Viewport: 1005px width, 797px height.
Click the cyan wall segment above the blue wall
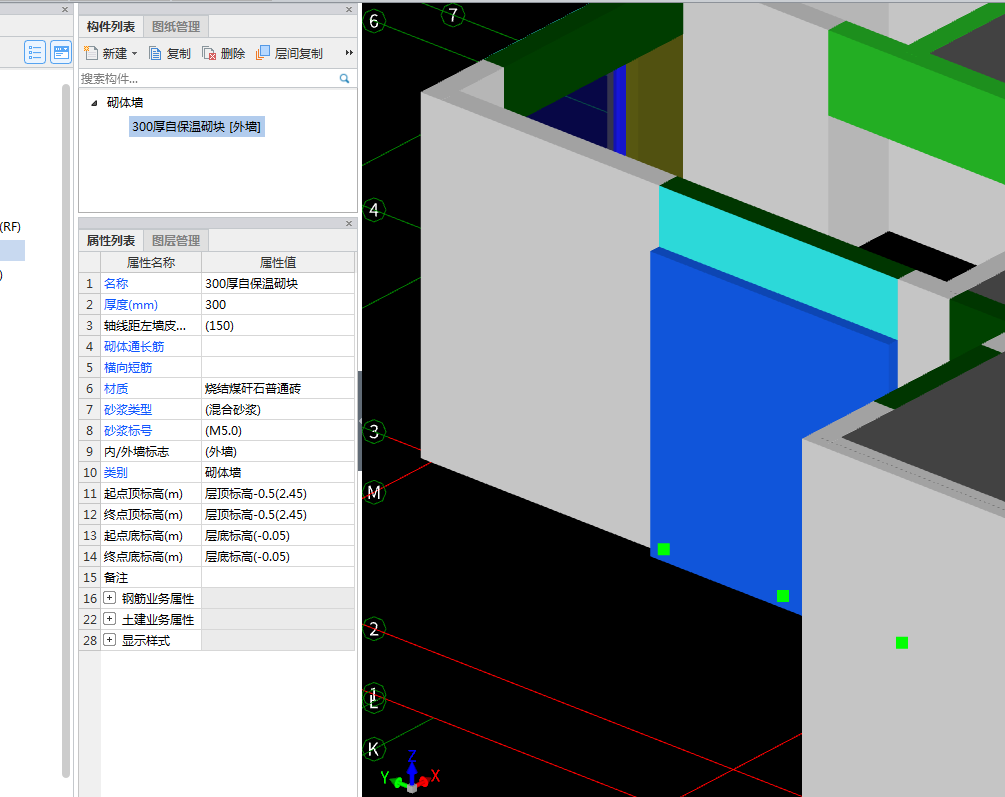(x=776, y=263)
